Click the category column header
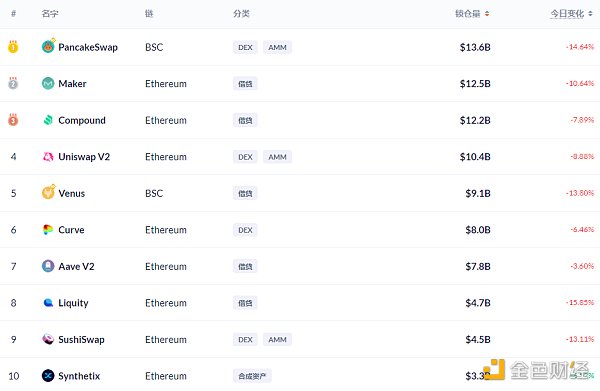The image size is (600, 391). [x=241, y=14]
